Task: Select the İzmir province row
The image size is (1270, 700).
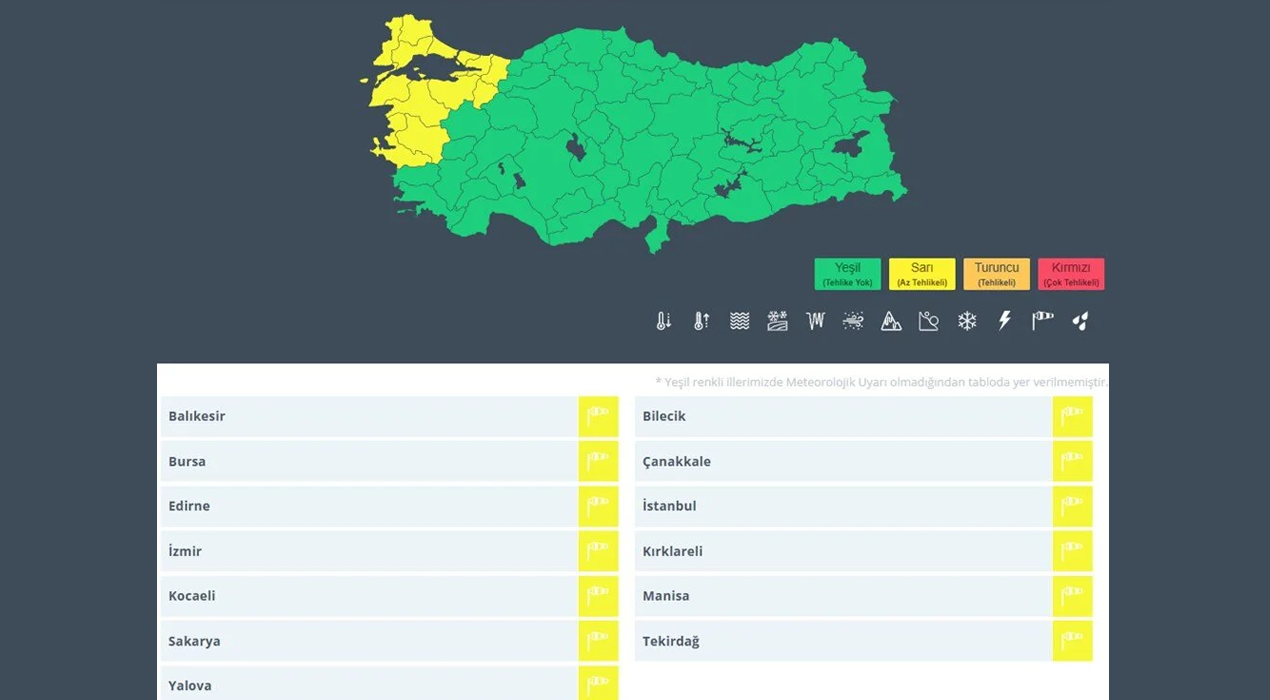Action: [370, 551]
